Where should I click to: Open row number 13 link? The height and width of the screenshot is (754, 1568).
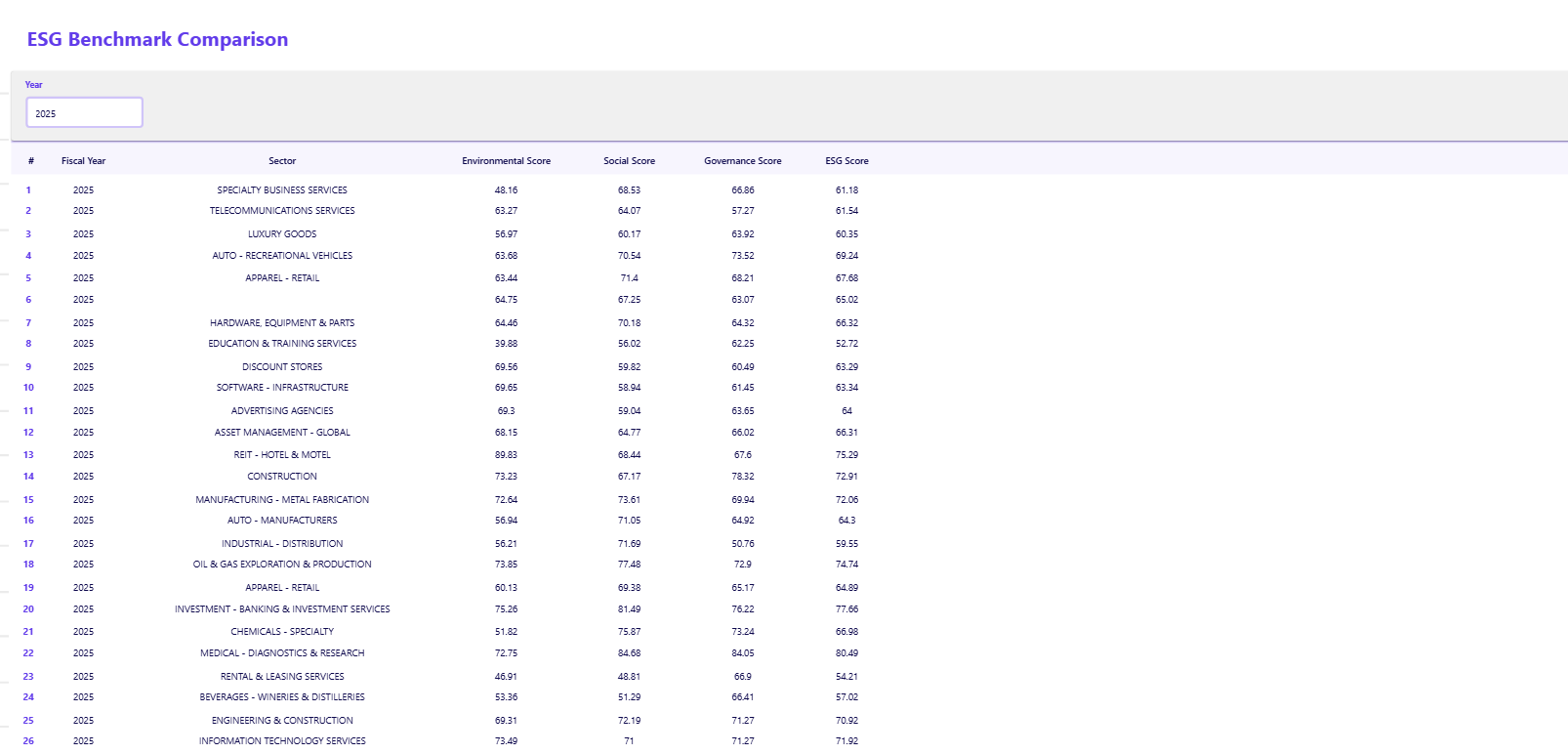coord(28,455)
